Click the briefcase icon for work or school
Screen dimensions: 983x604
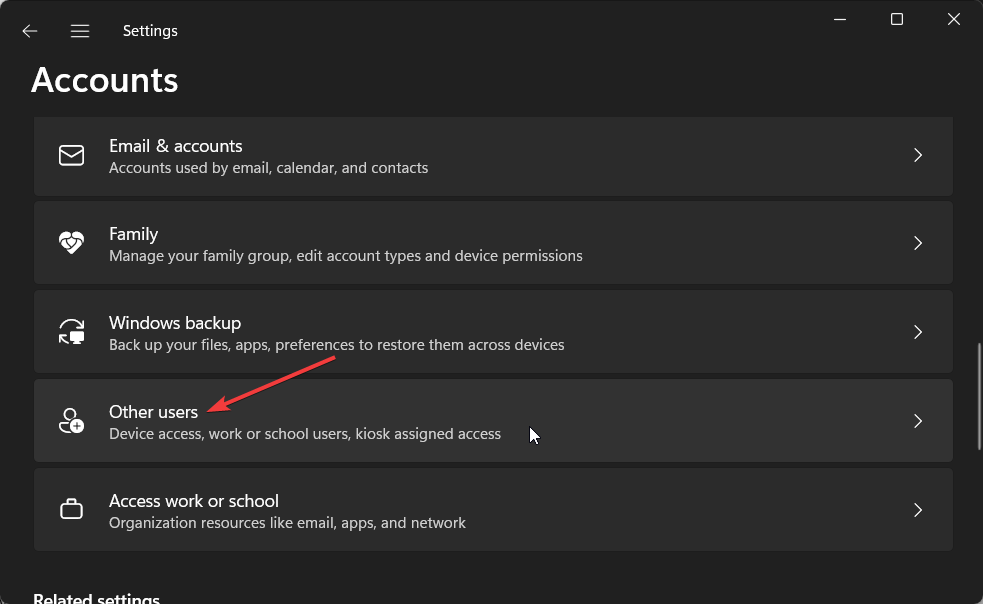71,509
